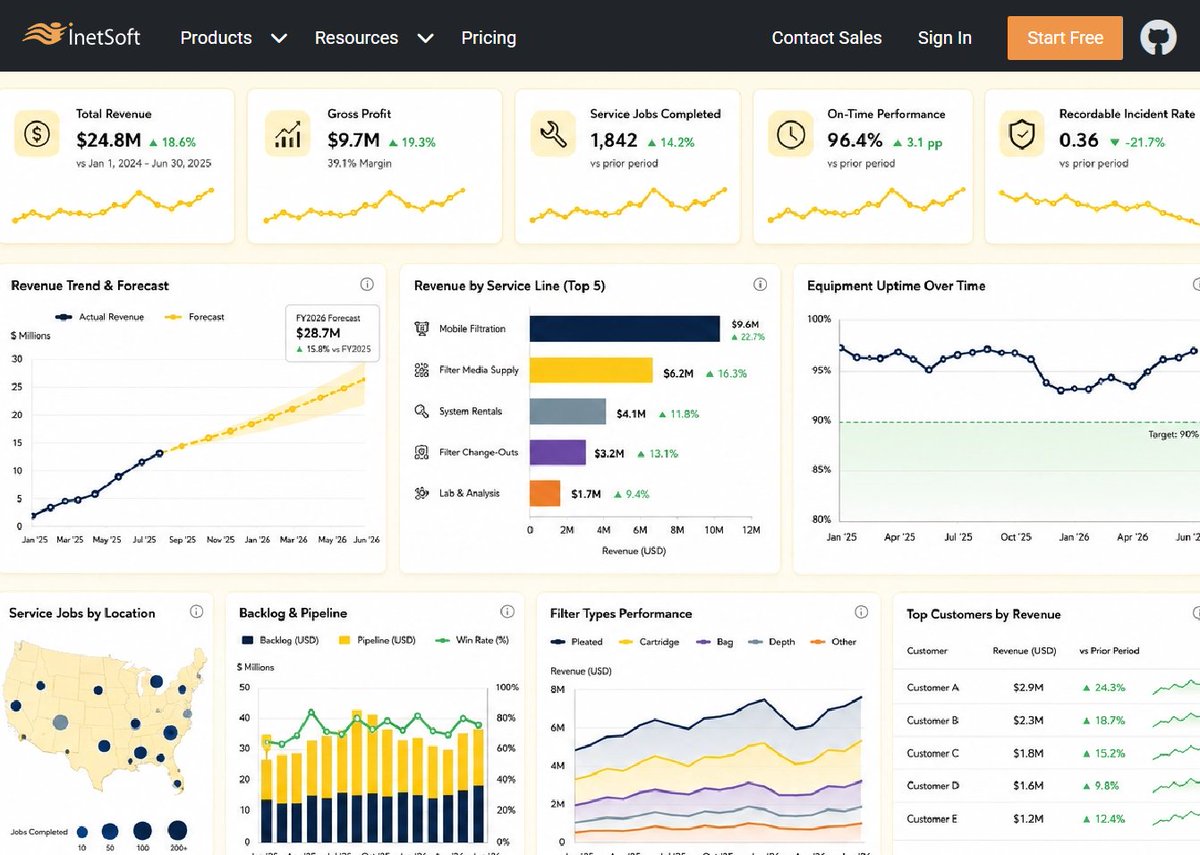Image resolution: width=1200 pixels, height=855 pixels.
Task: Click the Sign In link
Action: (x=945, y=38)
